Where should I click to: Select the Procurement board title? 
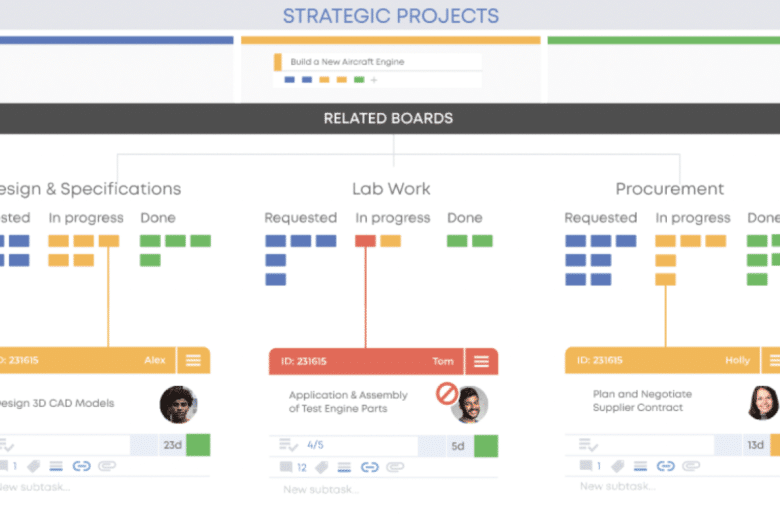pyautogui.click(x=669, y=188)
